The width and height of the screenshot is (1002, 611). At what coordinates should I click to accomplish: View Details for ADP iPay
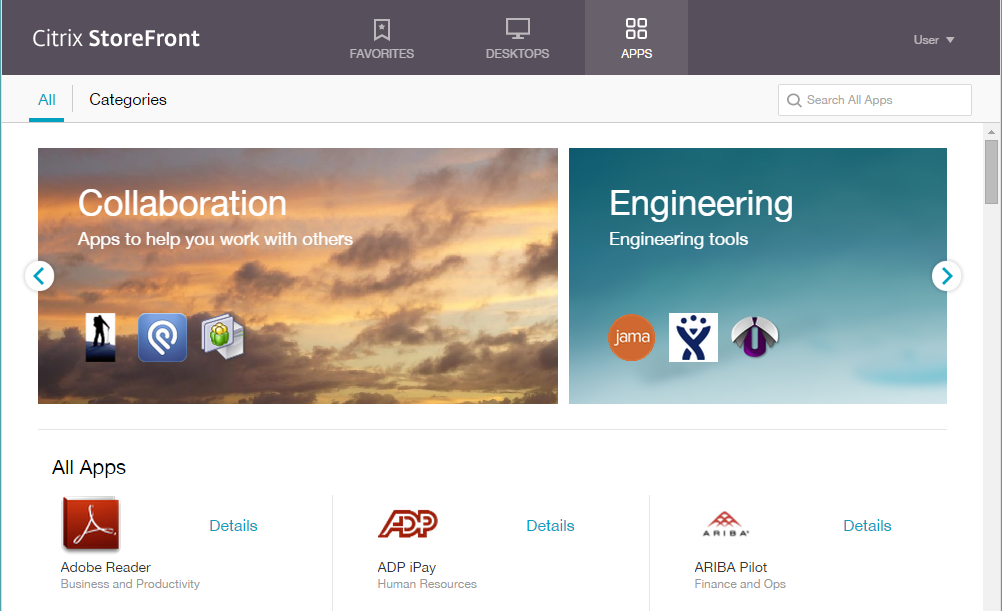(550, 526)
